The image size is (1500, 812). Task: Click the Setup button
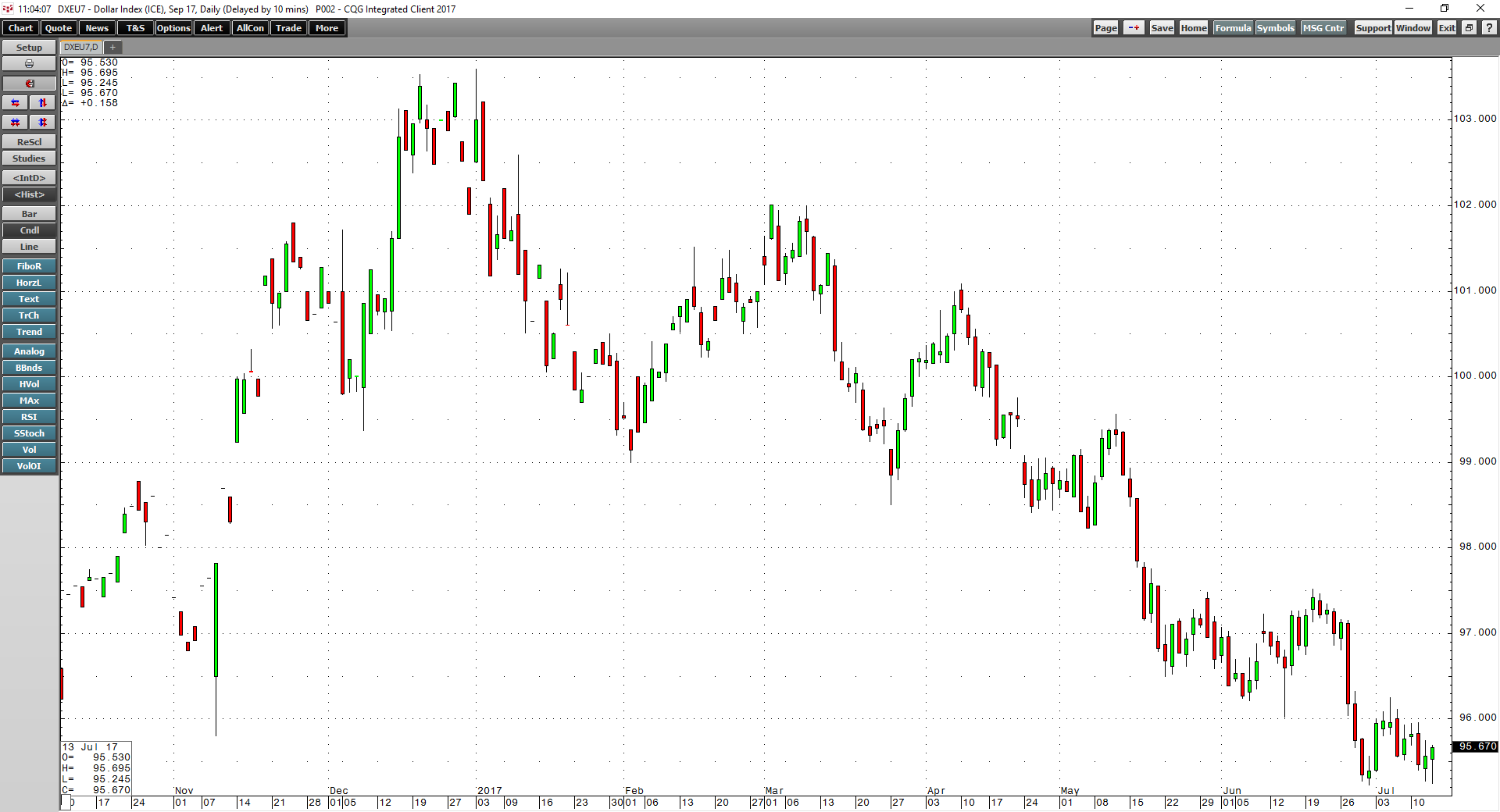click(x=29, y=48)
